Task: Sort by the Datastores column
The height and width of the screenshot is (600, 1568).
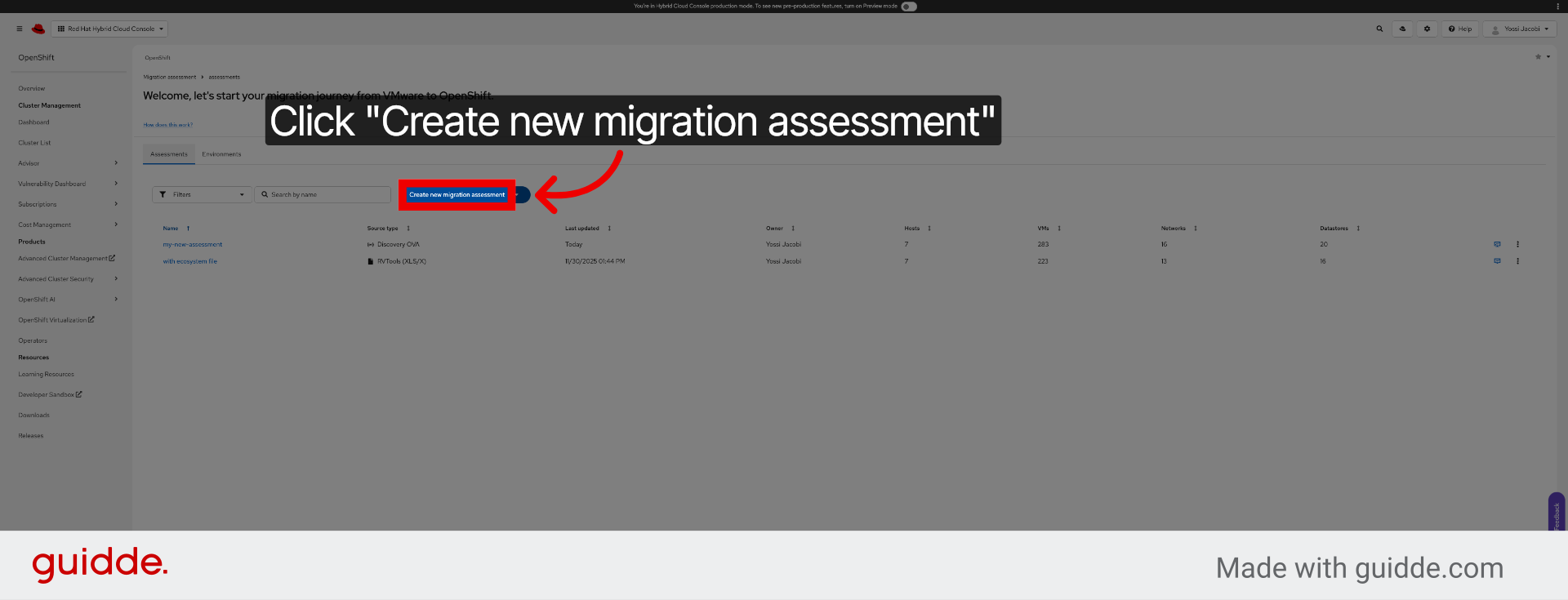Action: (x=1358, y=229)
